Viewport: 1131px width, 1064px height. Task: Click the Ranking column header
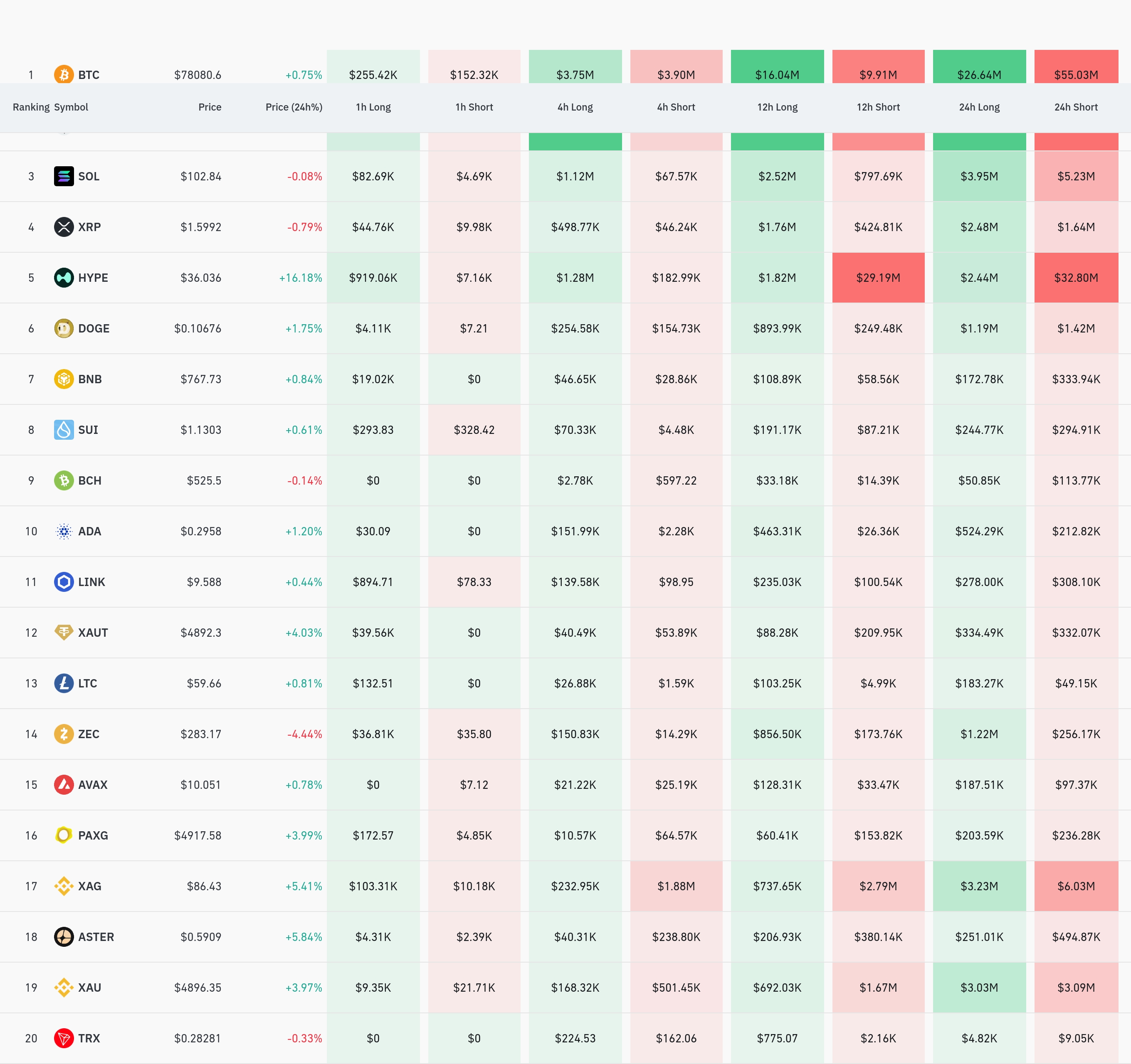(x=31, y=107)
